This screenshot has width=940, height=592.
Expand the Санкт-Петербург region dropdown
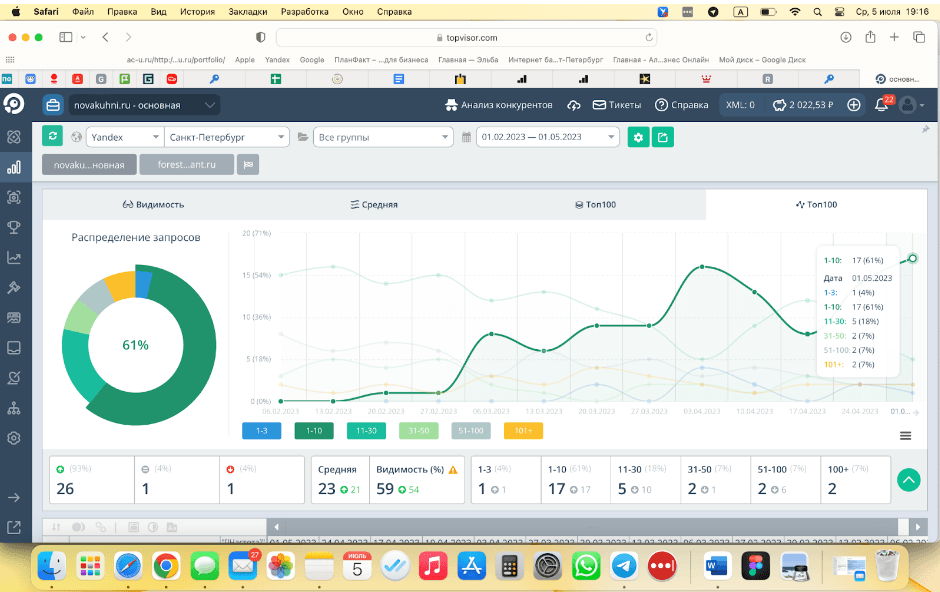point(227,137)
